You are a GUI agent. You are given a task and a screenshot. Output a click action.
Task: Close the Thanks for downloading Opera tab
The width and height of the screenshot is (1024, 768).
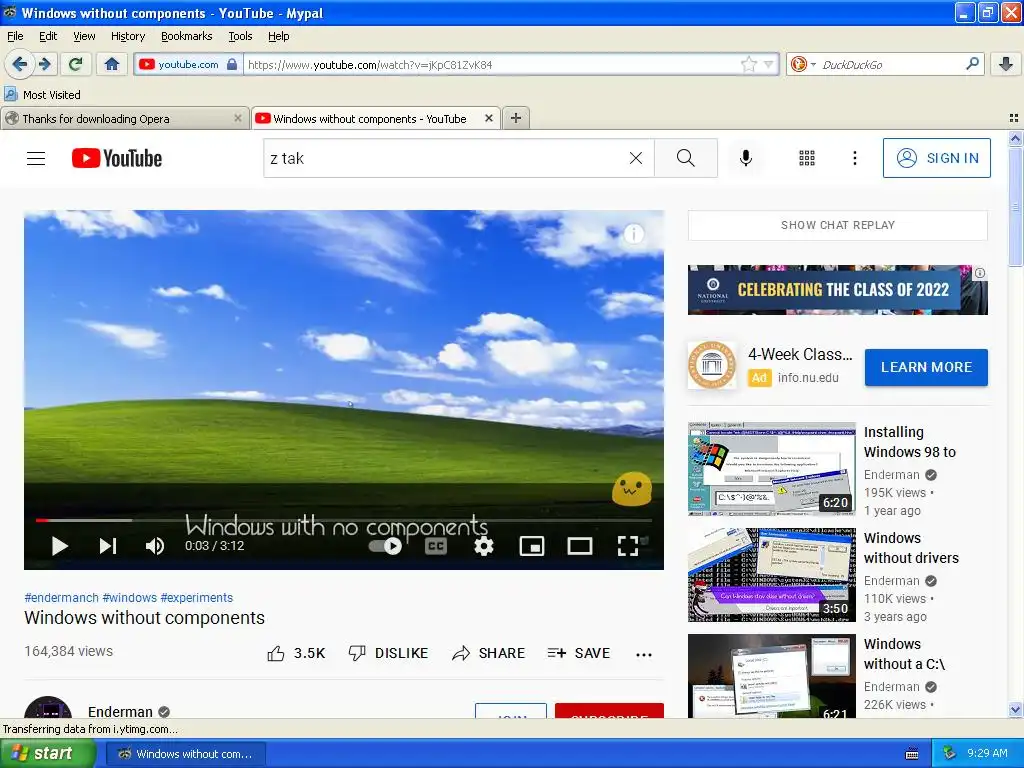(x=238, y=118)
